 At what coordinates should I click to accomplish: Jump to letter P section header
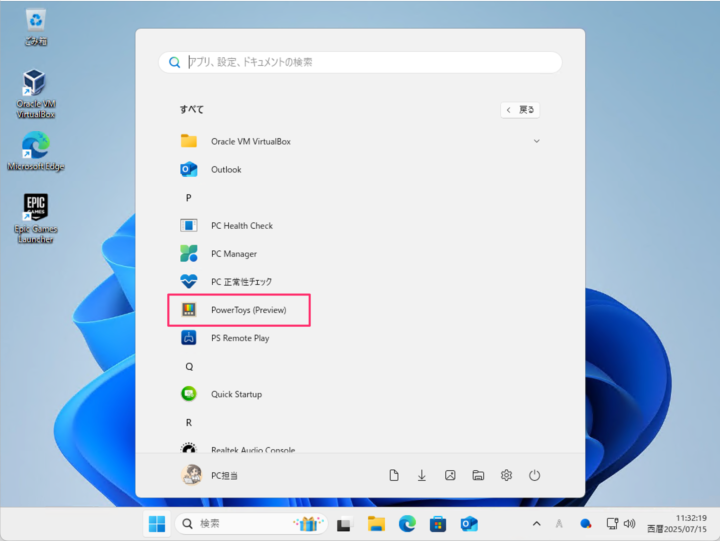coord(188,198)
